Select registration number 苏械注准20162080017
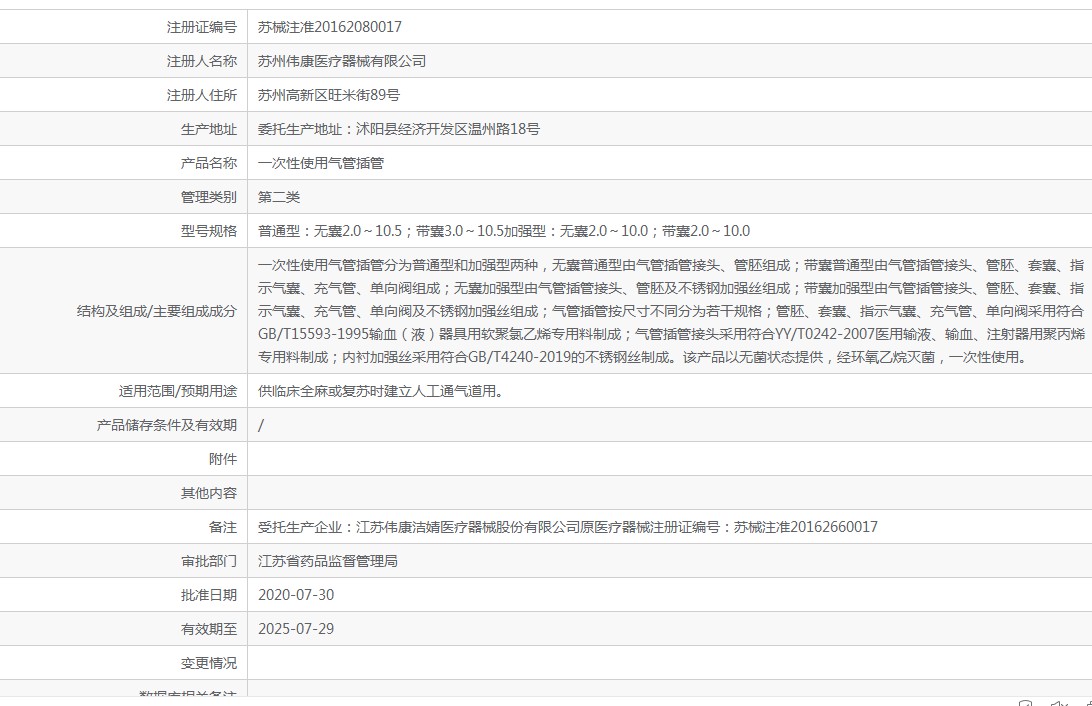Viewport: 1092px width, 706px height. tap(329, 27)
